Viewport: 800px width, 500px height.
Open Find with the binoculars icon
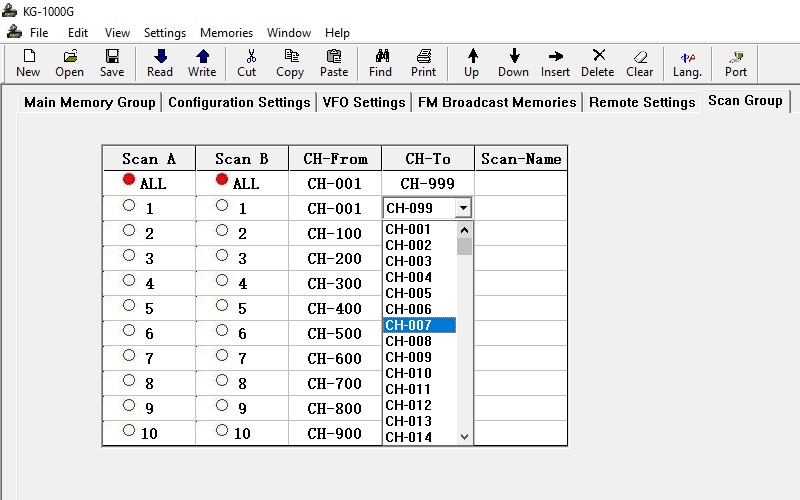click(x=381, y=63)
